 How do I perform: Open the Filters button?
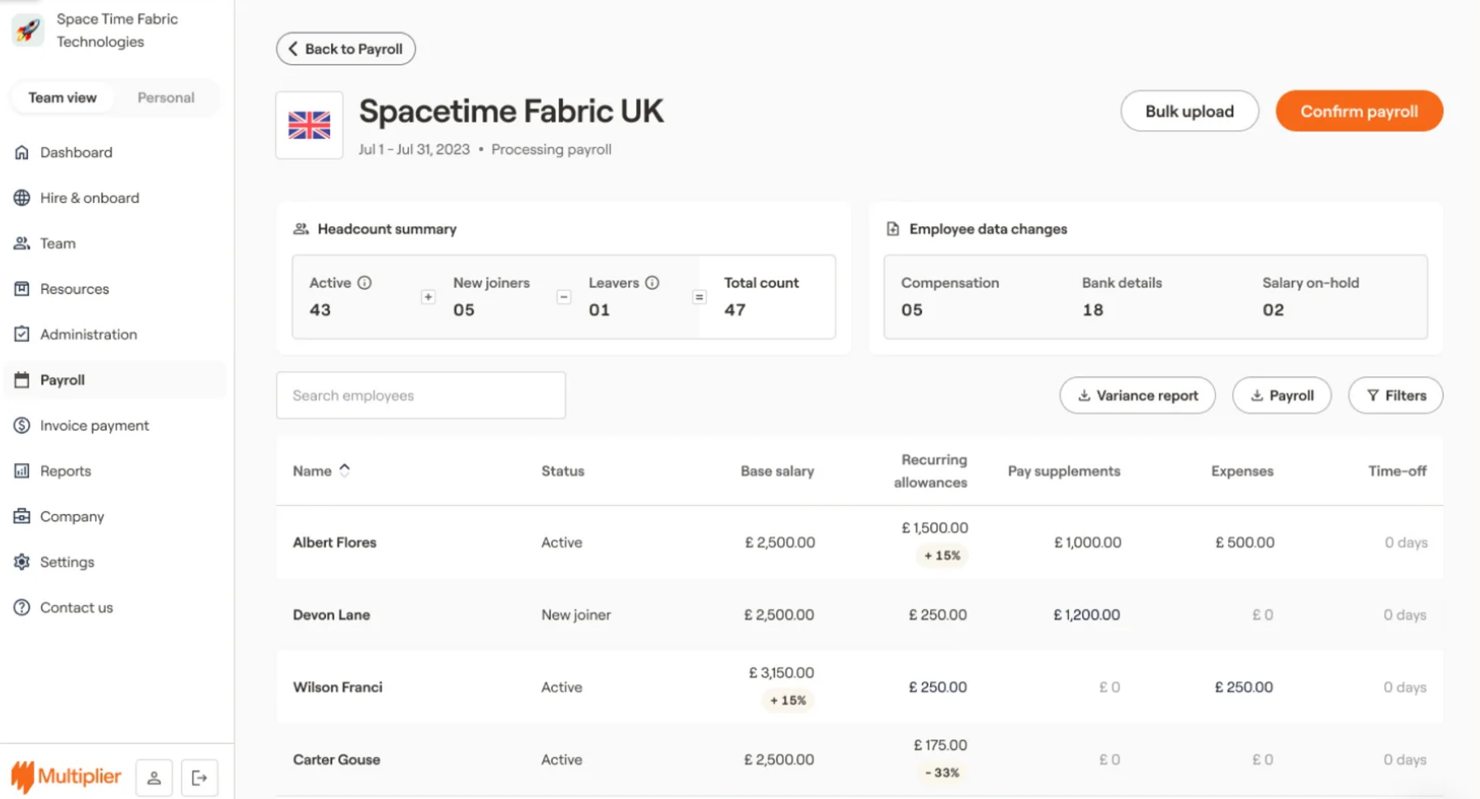[1396, 396]
